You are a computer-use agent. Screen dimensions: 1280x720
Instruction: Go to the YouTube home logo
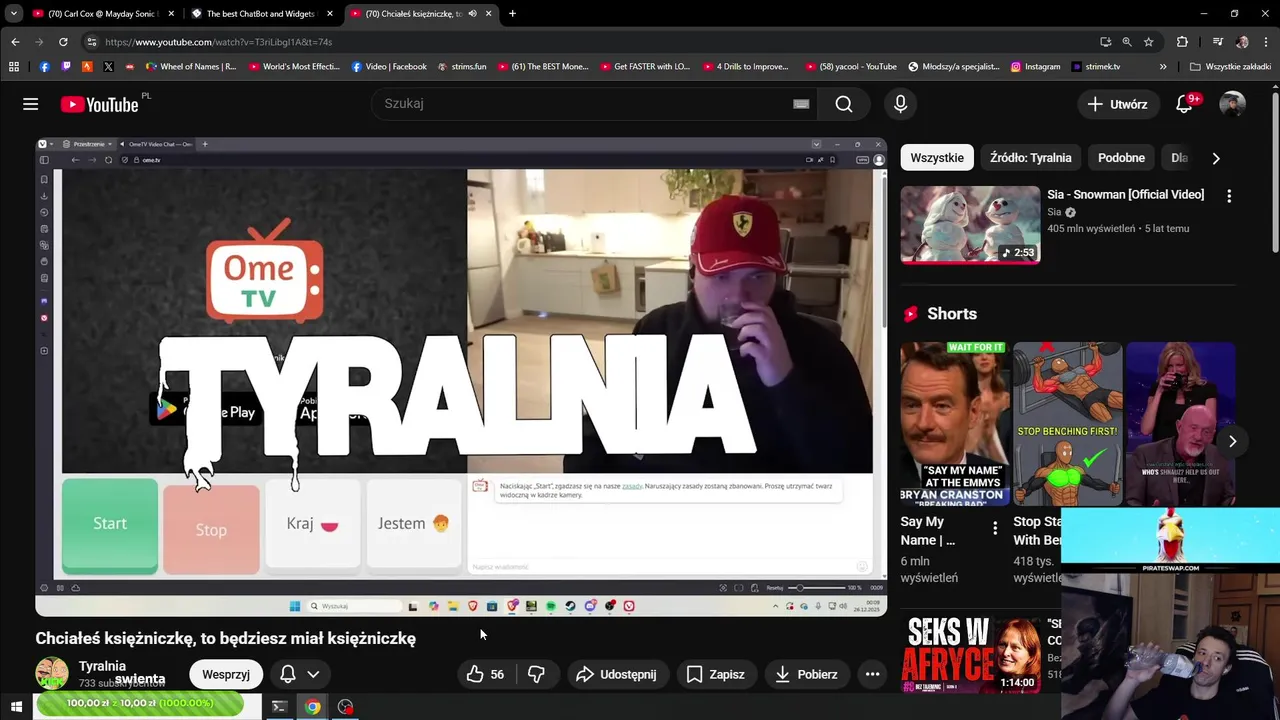pos(99,104)
